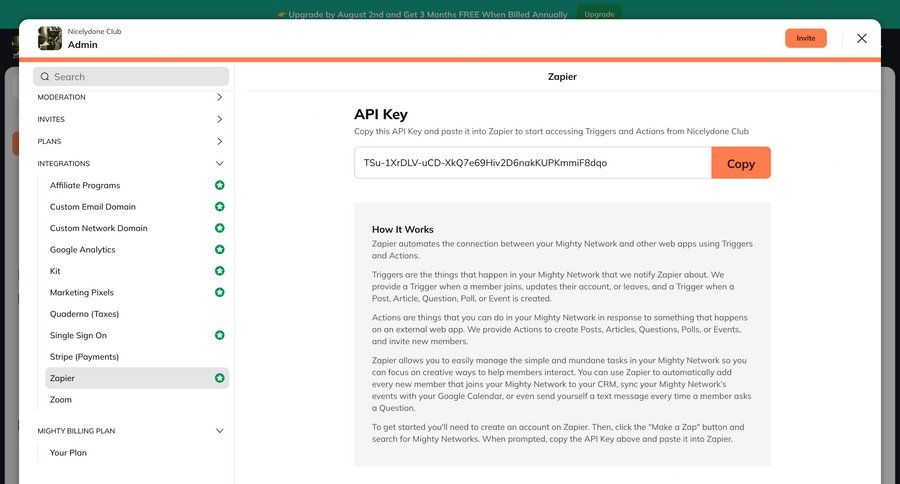Collapse the Integrations section chevron
The height and width of the screenshot is (484, 900).
click(x=219, y=164)
